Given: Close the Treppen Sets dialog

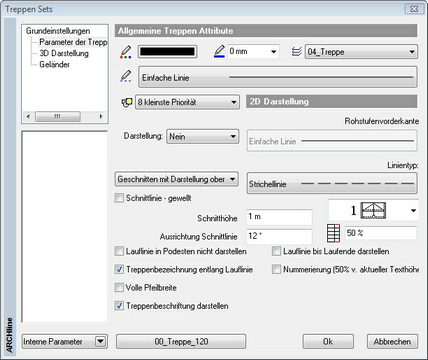Looking at the screenshot, I should point(414,9).
